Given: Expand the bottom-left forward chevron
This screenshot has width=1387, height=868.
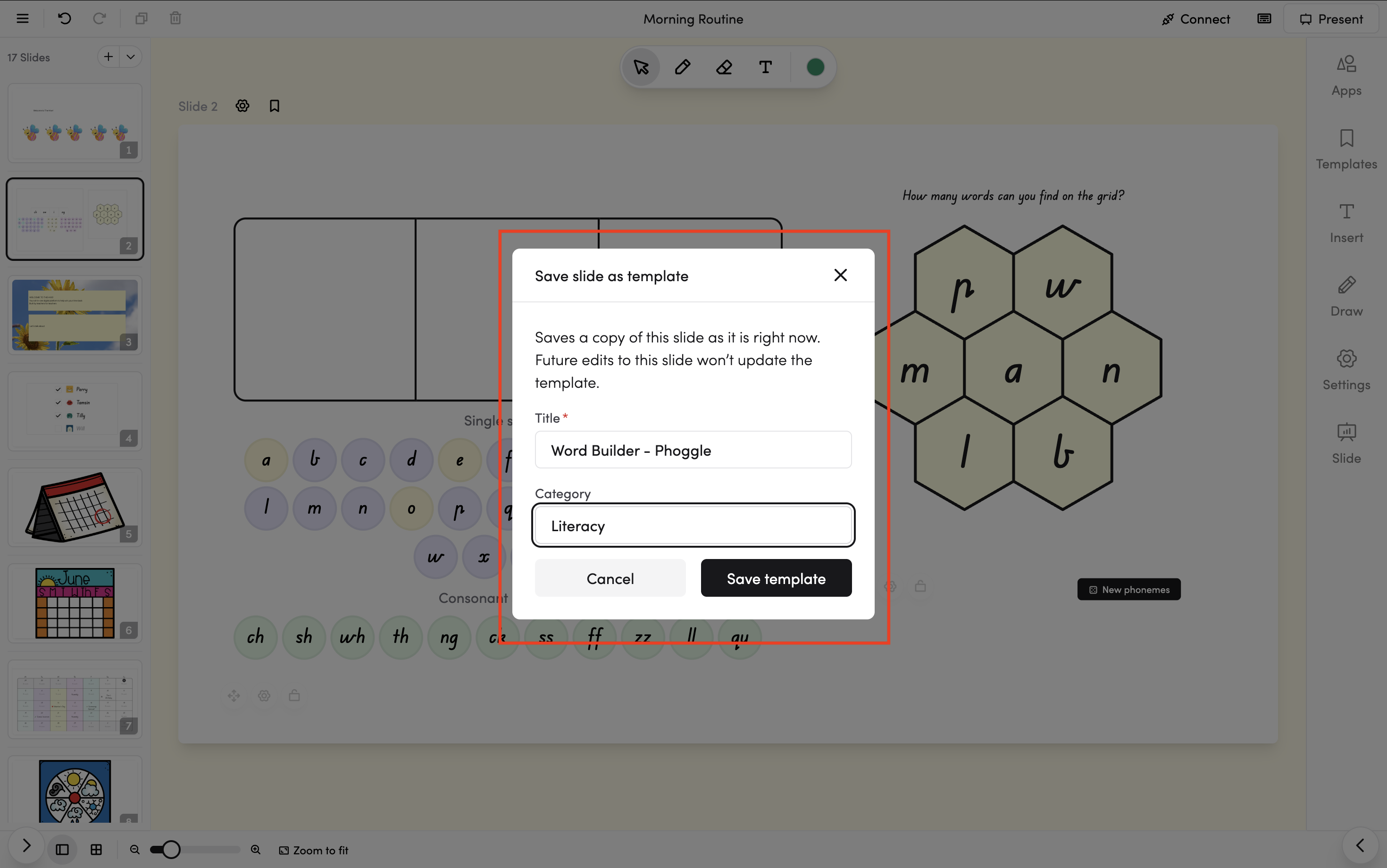Looking at the screenshot, I should [x=26, y=845].
